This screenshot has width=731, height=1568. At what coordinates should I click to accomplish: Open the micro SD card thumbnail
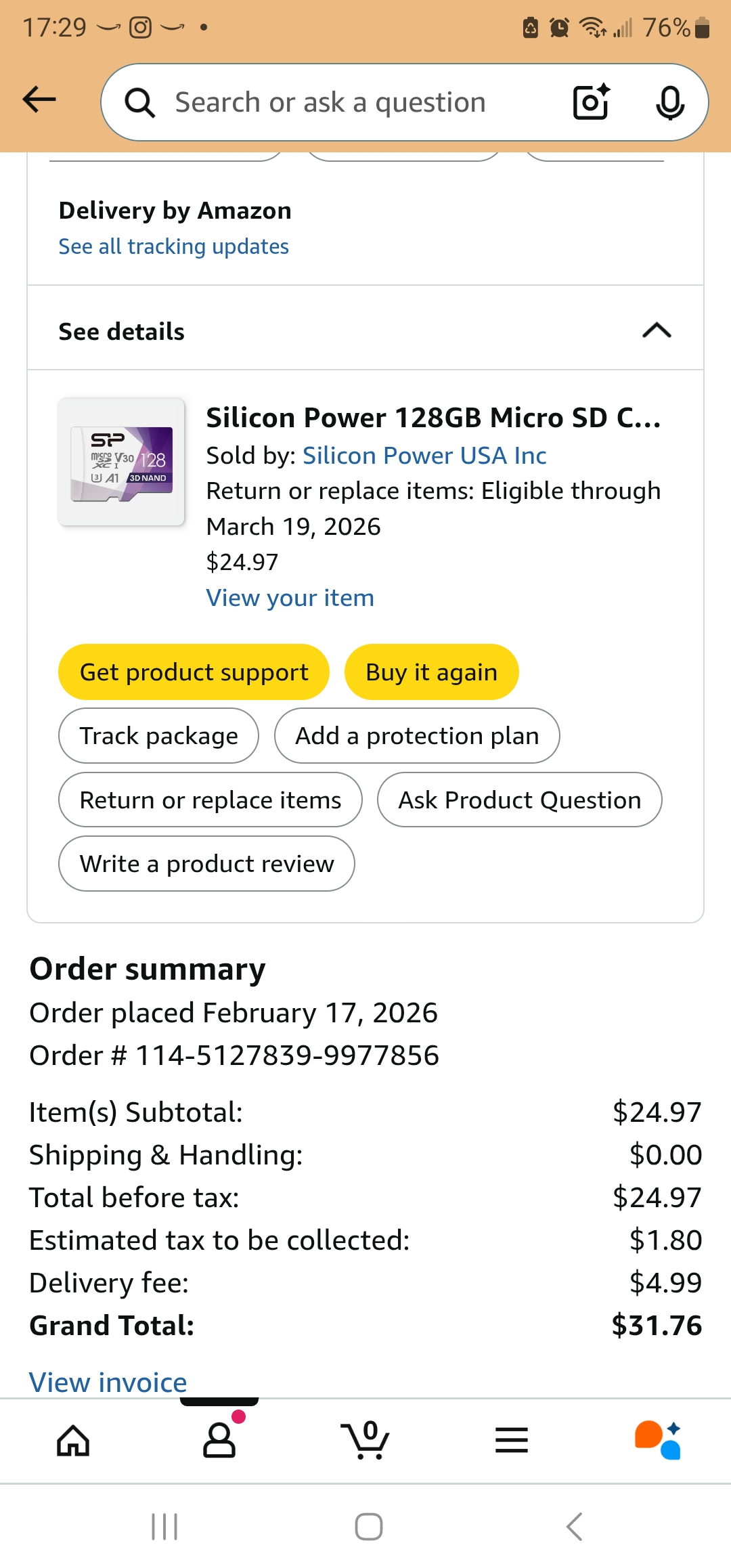122,462
